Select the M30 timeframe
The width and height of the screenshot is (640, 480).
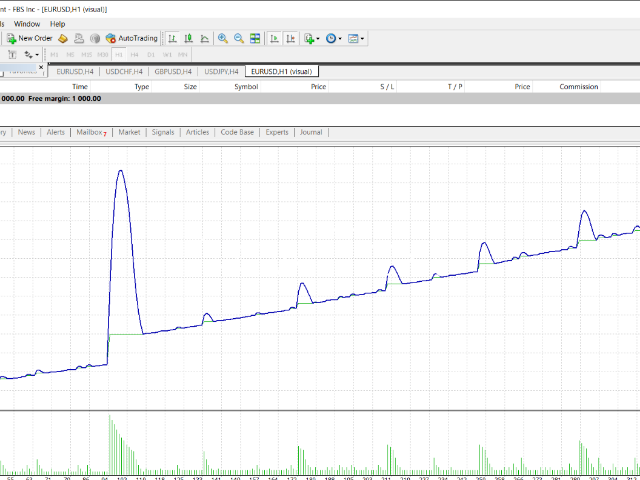click(x=102, y=54)
